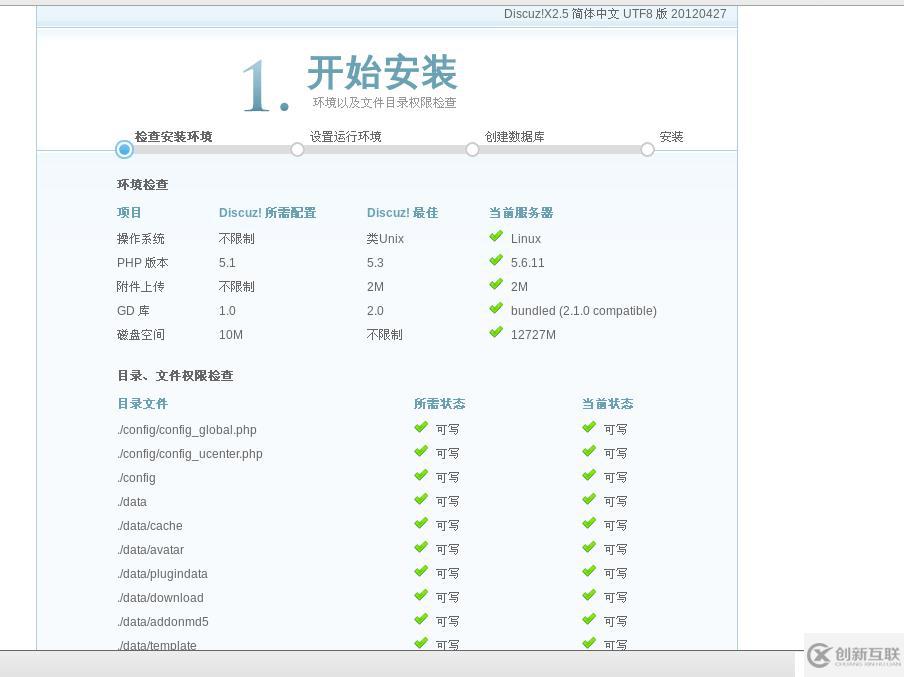This screenshot has height=677, width=904.
Task: Click the final step circle for 安装
Action: (647, 149)
